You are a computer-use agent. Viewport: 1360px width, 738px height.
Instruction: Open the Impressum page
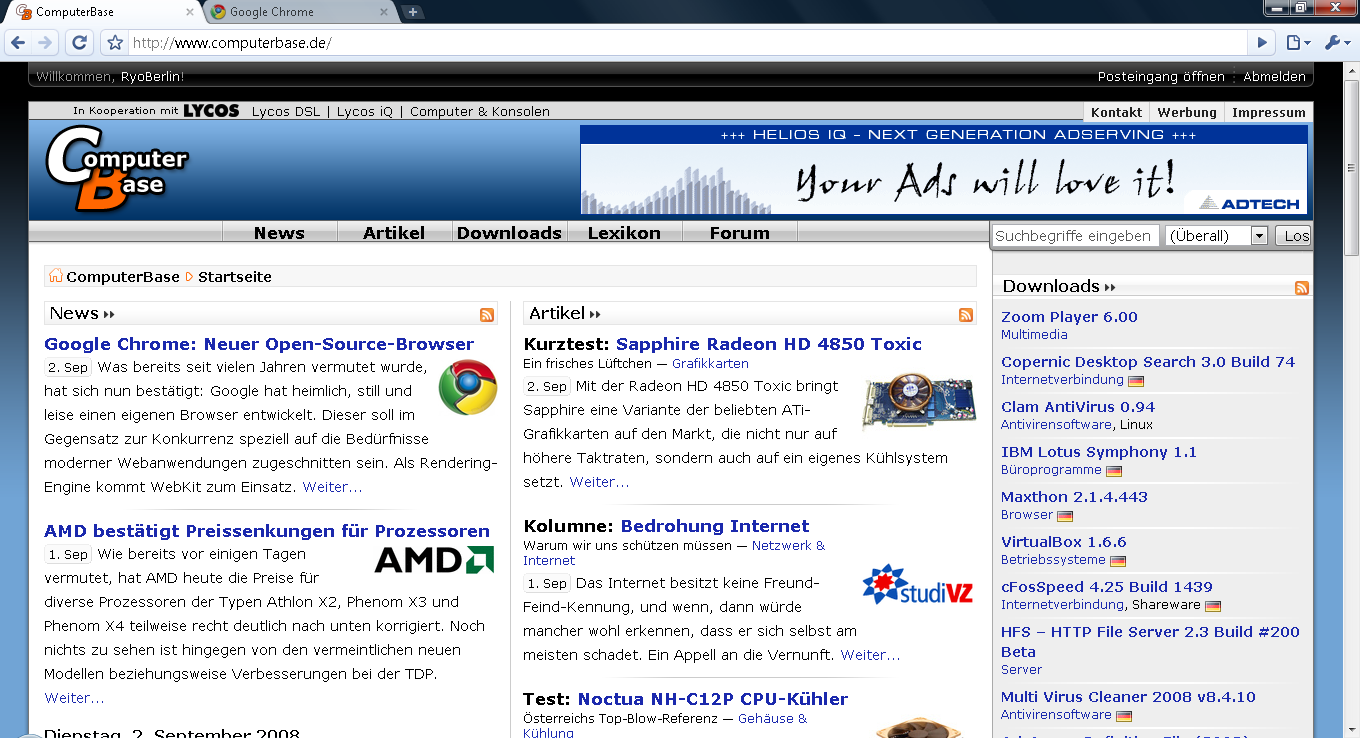click(x=1269, y=112)
